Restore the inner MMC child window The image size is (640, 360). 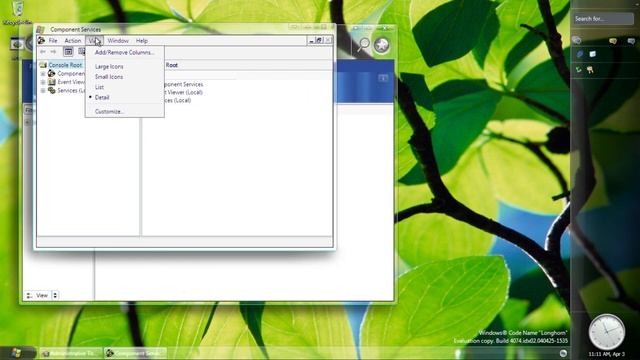[x=319, y=40]
